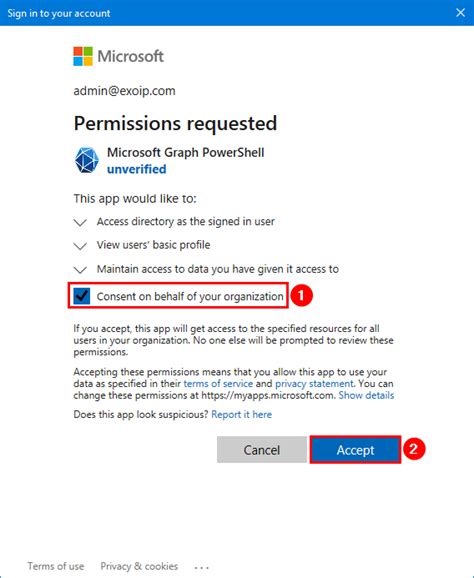Open Privacy & cookies in footer
The image size is (474, 578).
[139, 566]
